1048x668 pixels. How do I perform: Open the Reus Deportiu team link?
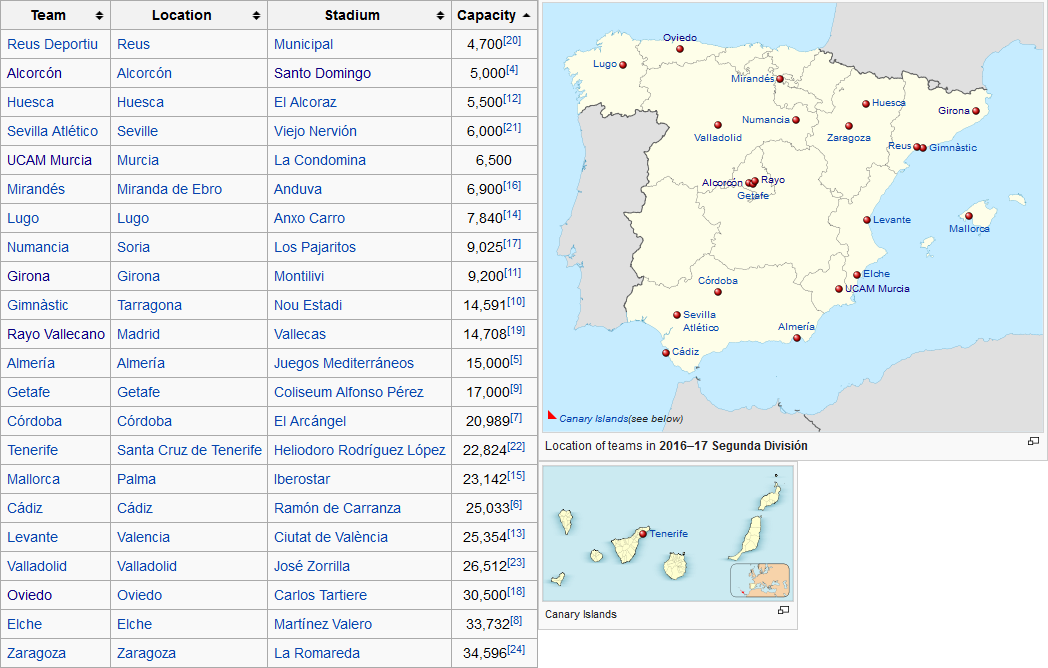point(52,44)
